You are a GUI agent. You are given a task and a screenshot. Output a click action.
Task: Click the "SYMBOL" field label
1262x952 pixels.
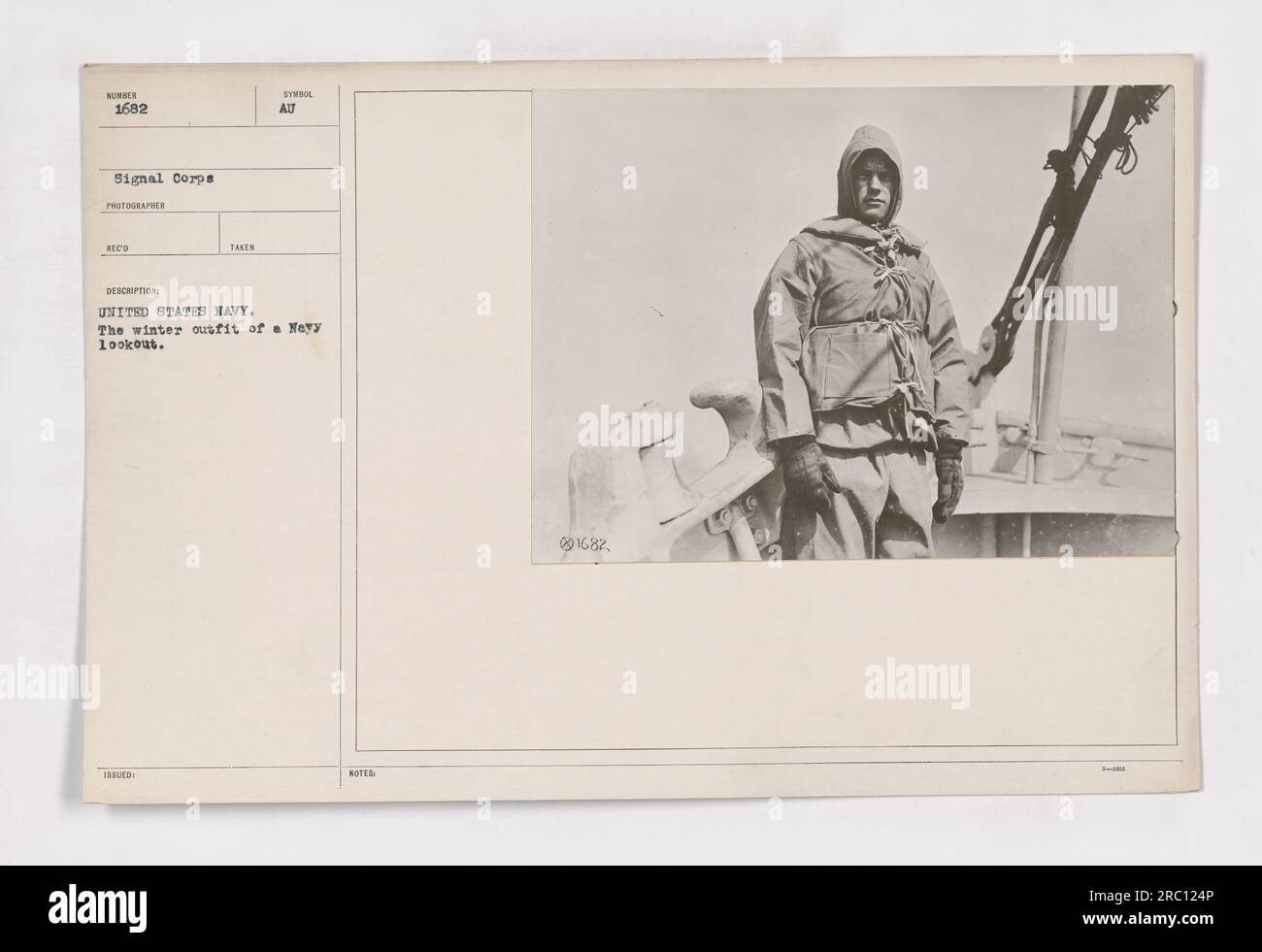pyautogui.click(x=296, y=94)
